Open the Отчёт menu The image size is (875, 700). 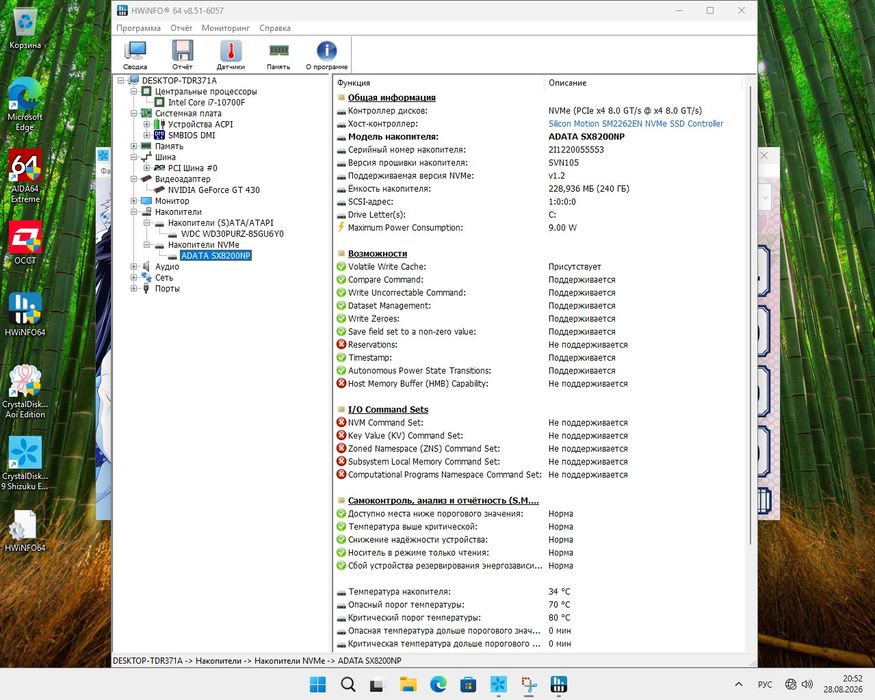click(181, 28)
